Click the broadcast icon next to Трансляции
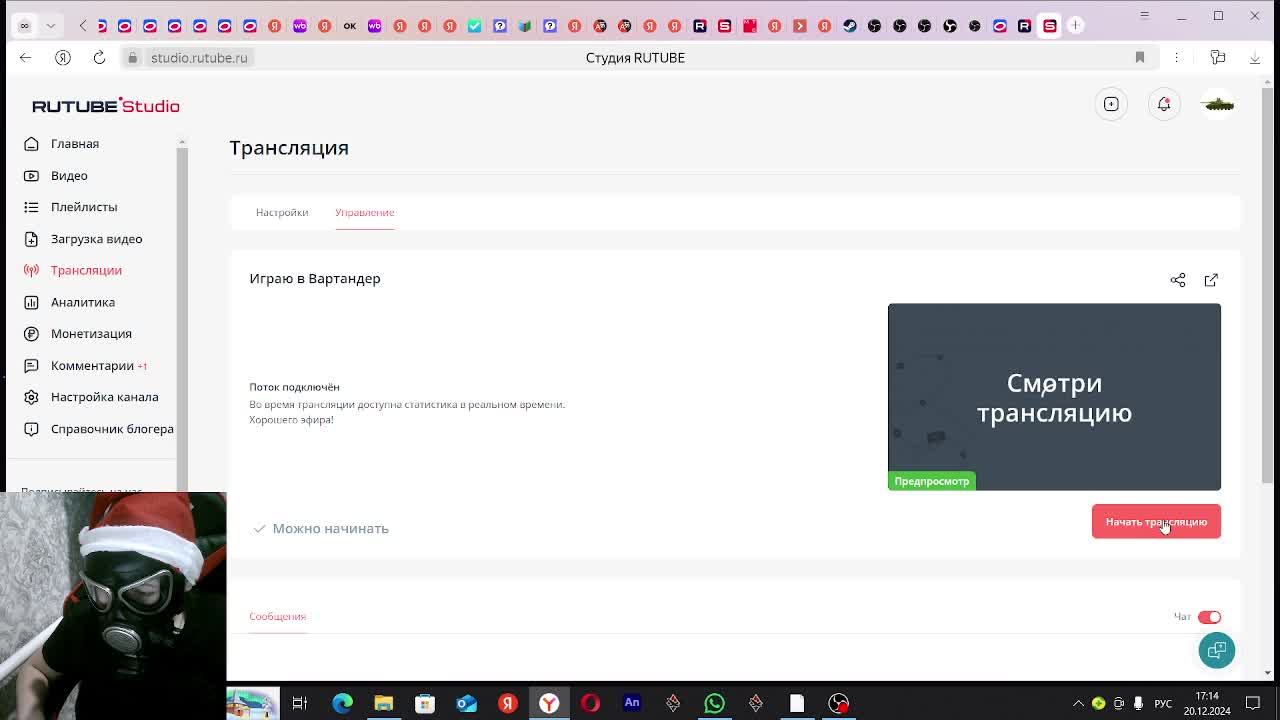1280x720 pixels. (x=31, y=270)
